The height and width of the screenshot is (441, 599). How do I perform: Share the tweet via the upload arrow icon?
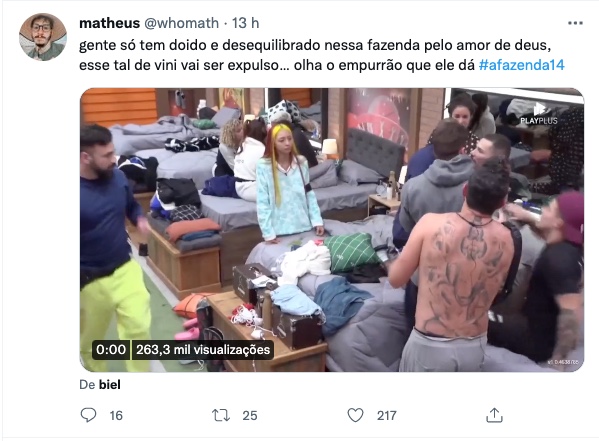[x=494, y=415]
